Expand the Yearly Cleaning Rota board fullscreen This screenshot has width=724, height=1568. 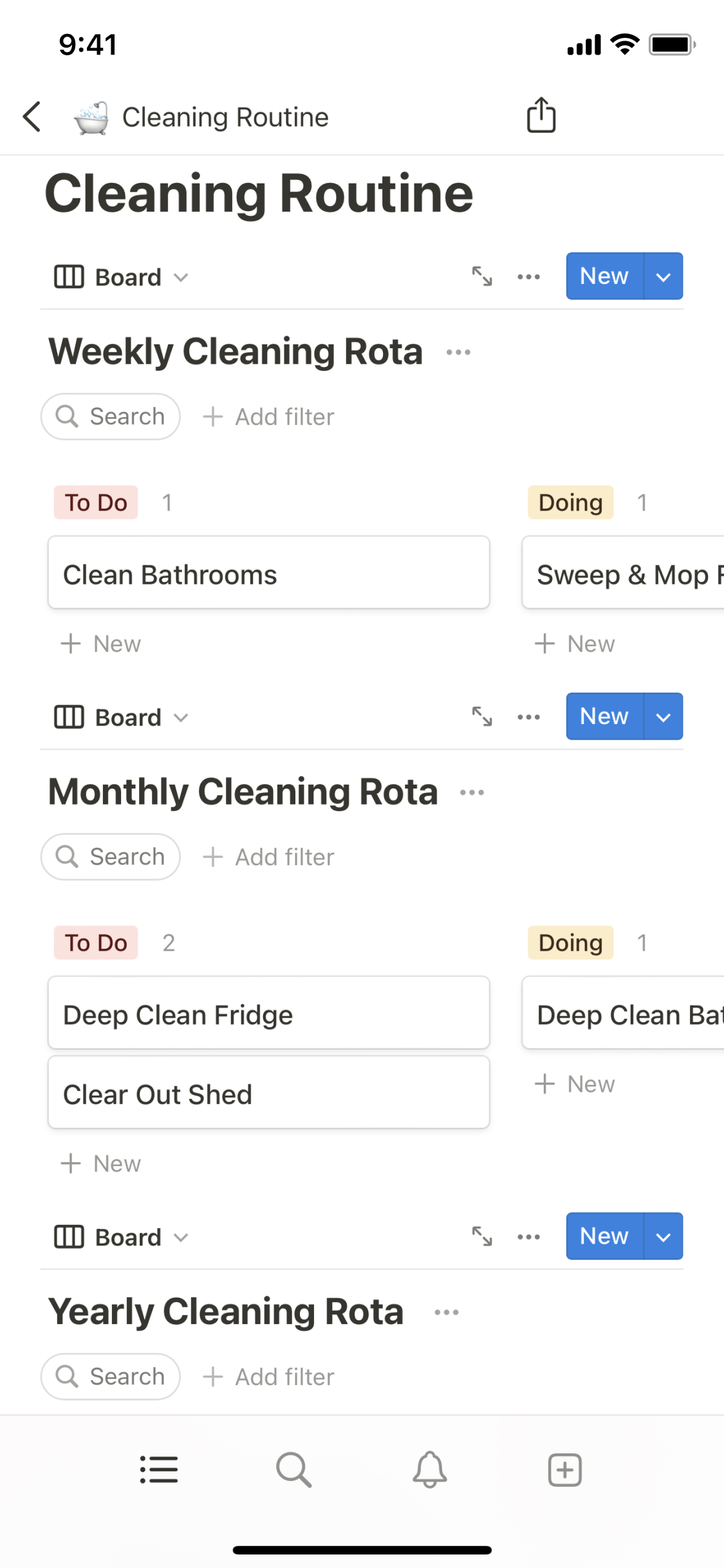pos(482,1237)
